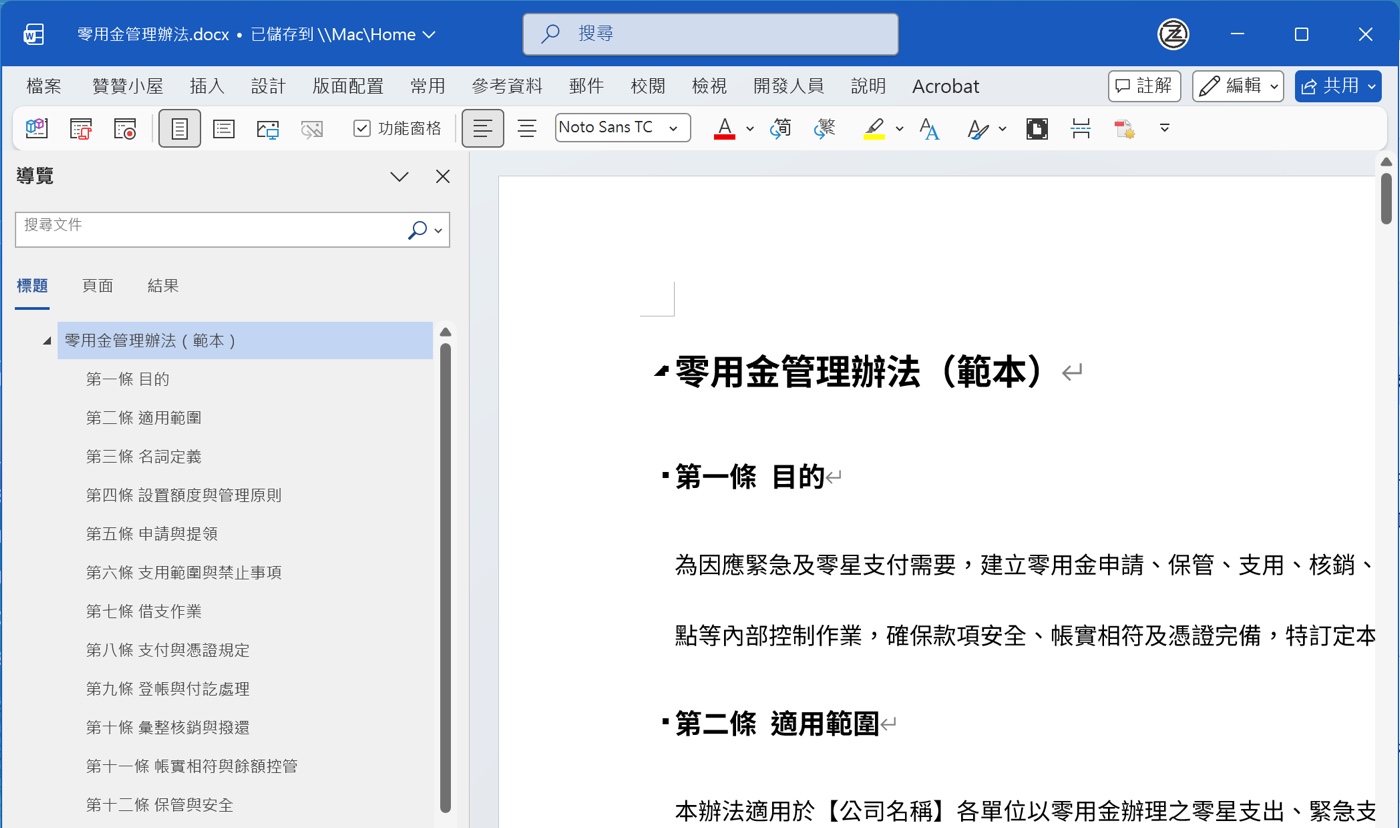
Task: Switch to the 結果 tab
Action: 163,286
